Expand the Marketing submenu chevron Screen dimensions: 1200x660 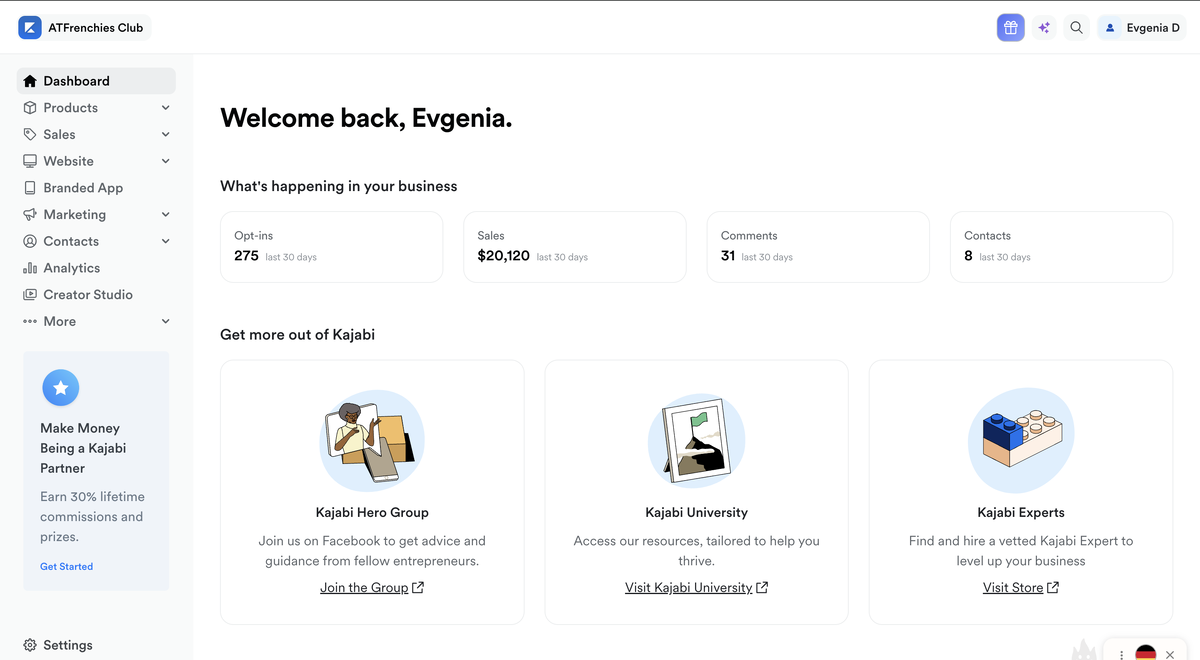[x=166, y=215]
